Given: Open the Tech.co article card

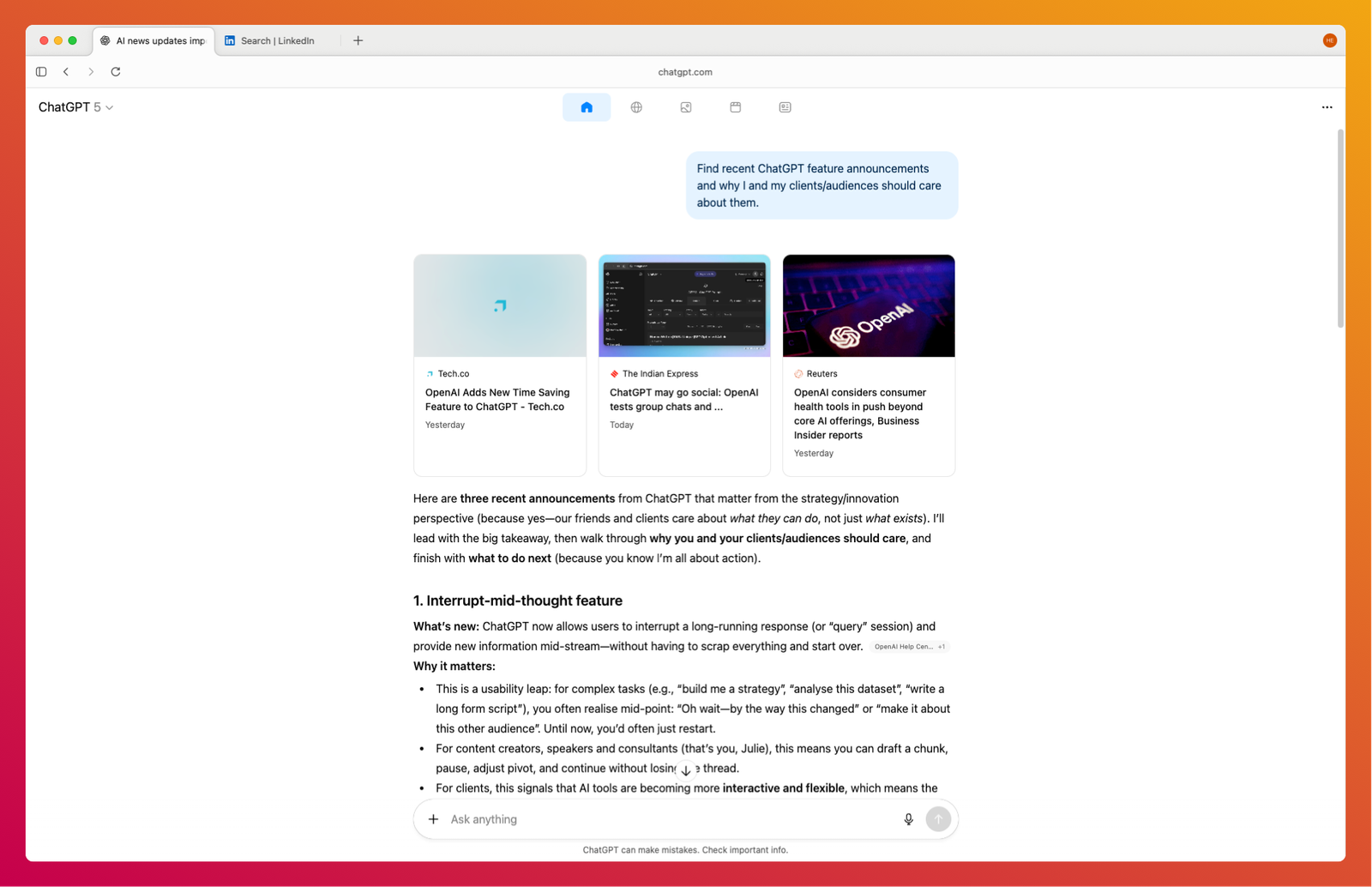Looking at the screenshot, I should (x=500, y=365).
